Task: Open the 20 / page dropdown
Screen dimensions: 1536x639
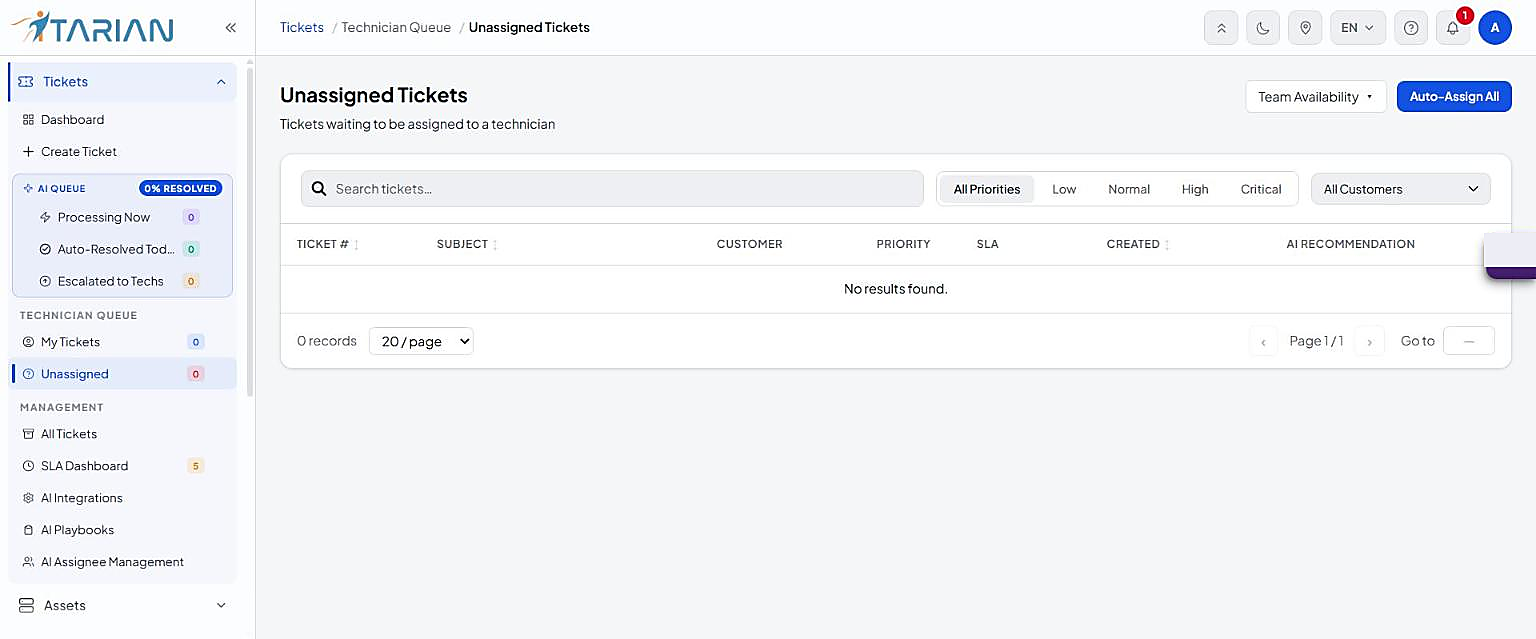Action: pos(421,341)
